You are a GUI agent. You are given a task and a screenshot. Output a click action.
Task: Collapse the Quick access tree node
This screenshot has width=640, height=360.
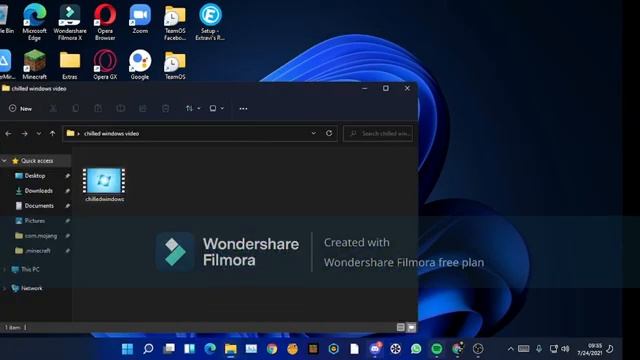coord(4,161)
